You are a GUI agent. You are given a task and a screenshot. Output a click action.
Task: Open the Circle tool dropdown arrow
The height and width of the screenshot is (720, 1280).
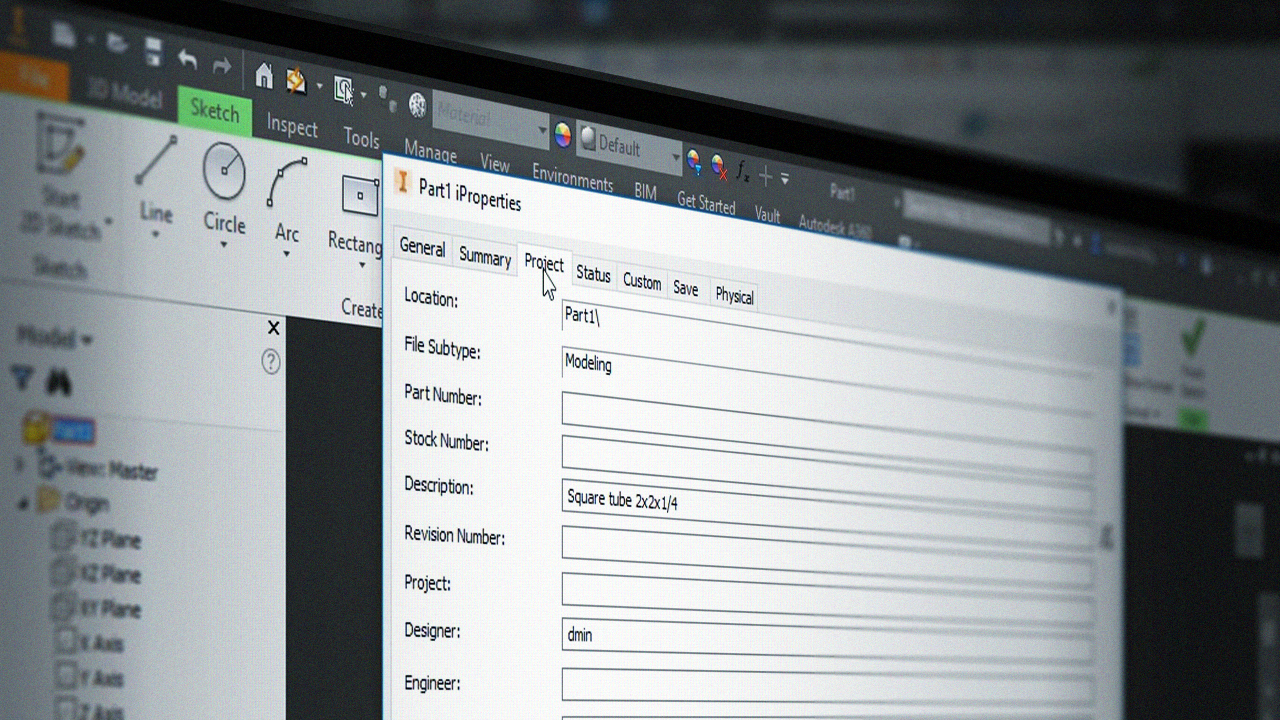(224, 245)
